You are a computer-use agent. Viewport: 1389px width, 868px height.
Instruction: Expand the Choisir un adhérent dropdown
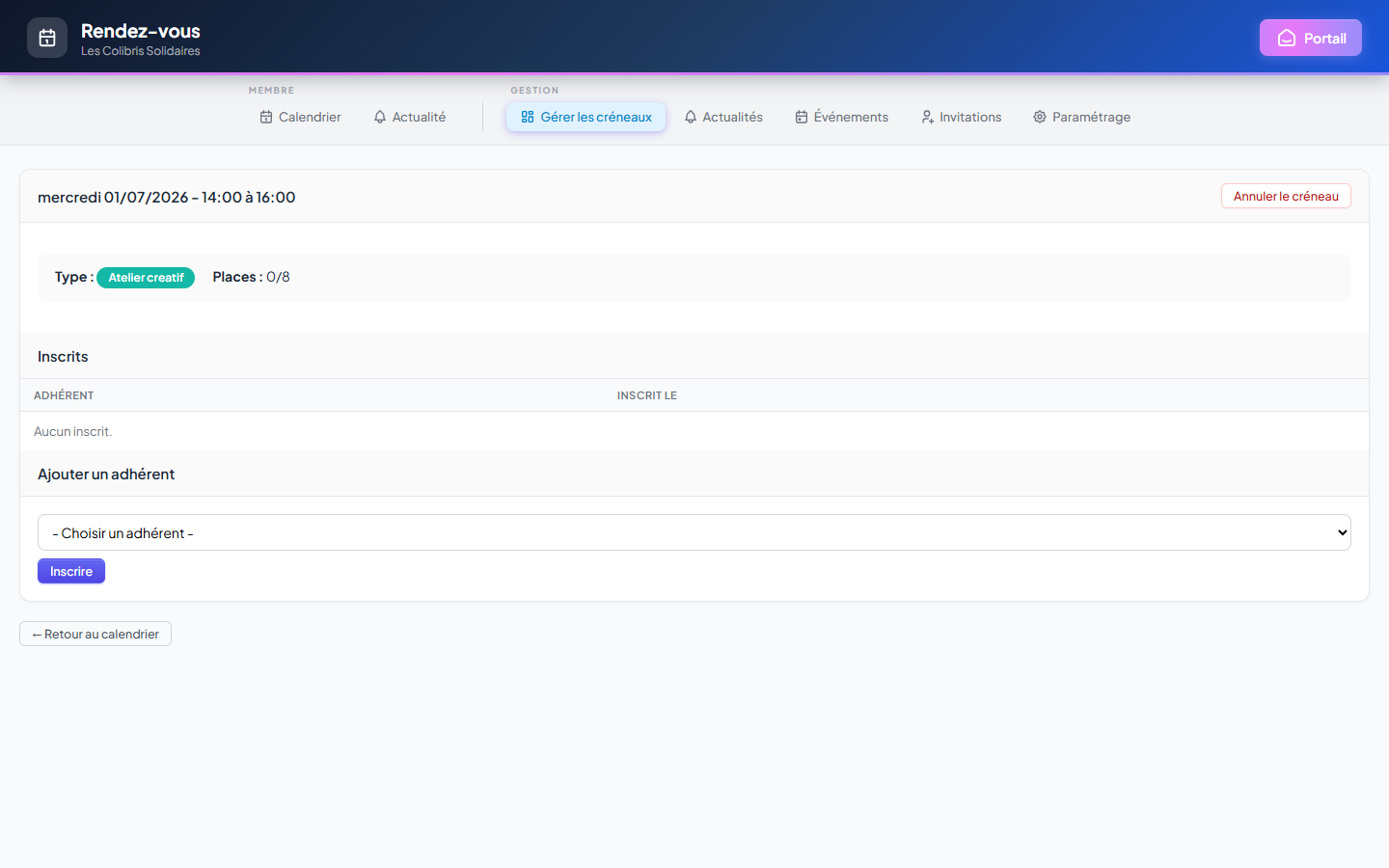(x=694, y=532)
